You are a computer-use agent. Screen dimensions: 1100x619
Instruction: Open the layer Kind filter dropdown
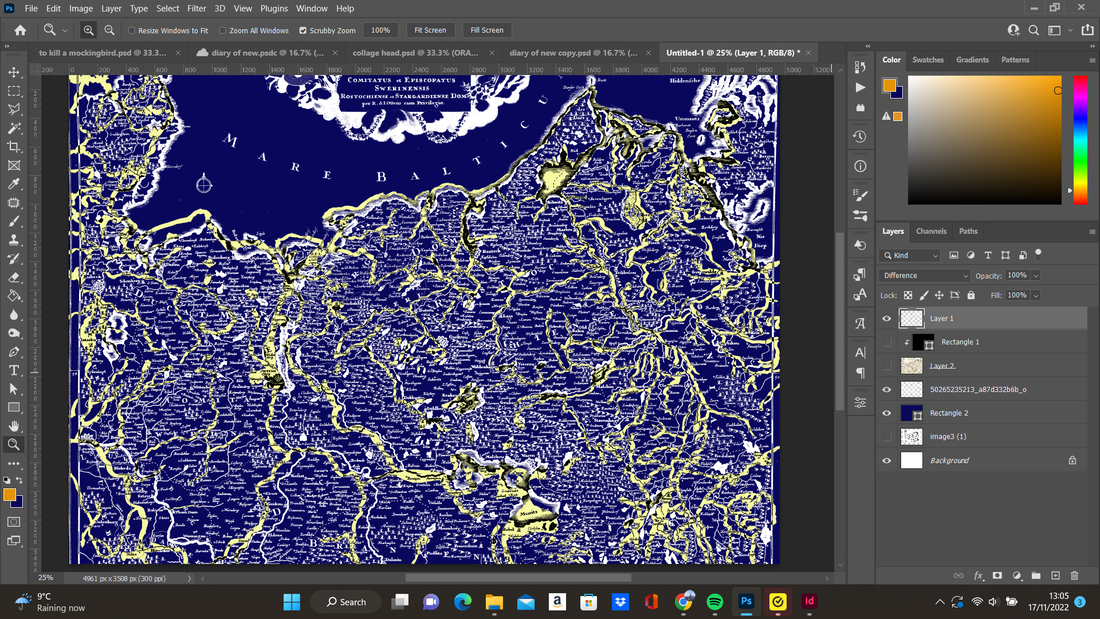click(911, 255)
